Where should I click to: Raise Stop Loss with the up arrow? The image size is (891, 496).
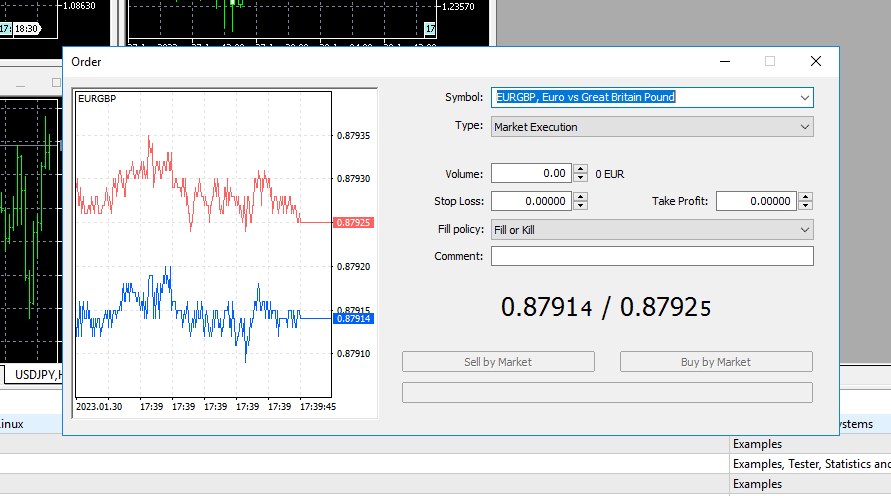pos(581,197)
